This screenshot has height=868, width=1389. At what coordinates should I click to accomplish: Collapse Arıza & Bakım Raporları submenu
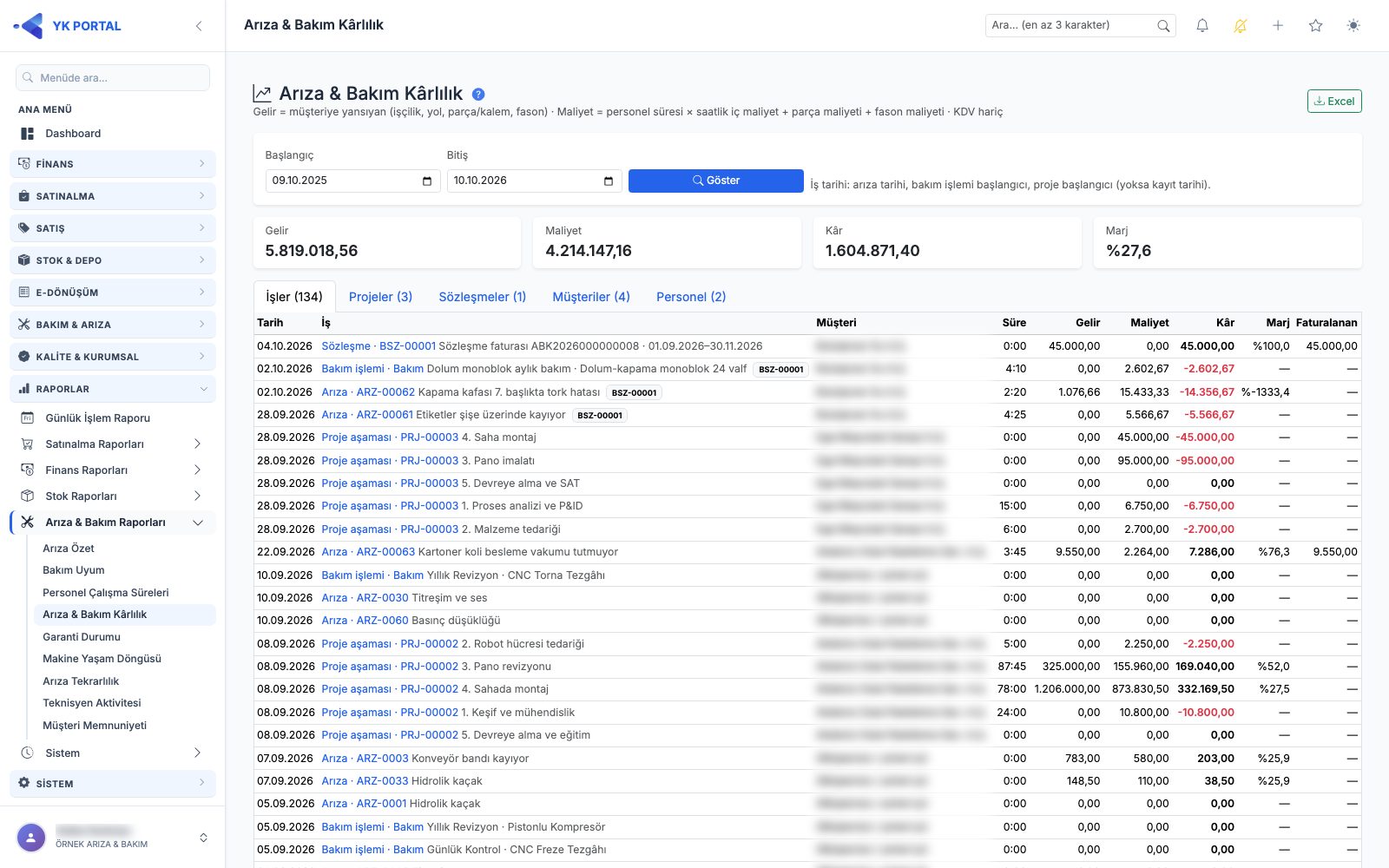click(x=113, y=522)
